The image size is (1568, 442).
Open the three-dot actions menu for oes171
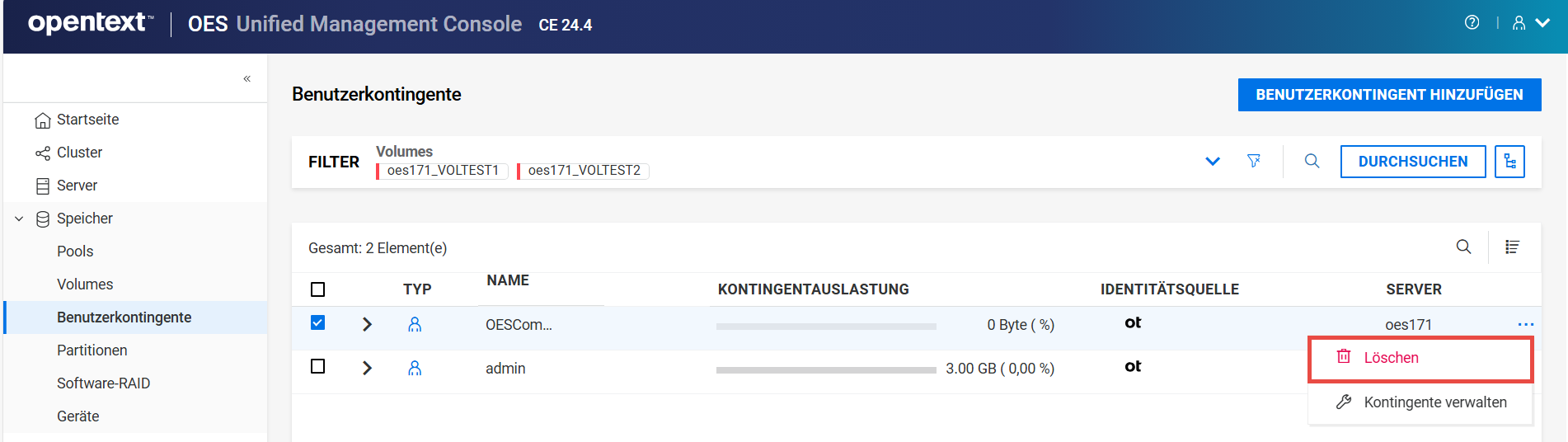(x=1525, y=324)
